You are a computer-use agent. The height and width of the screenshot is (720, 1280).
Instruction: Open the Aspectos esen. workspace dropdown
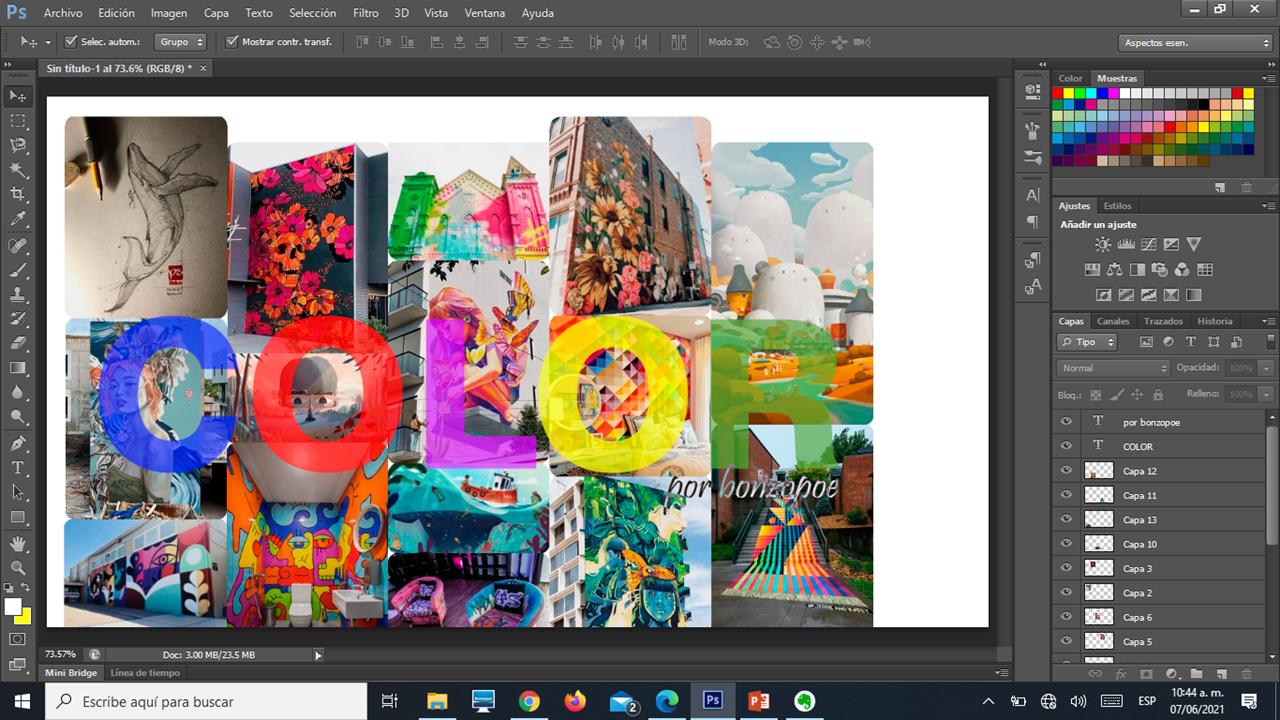pyautogui.click(x=1195, y=43)
